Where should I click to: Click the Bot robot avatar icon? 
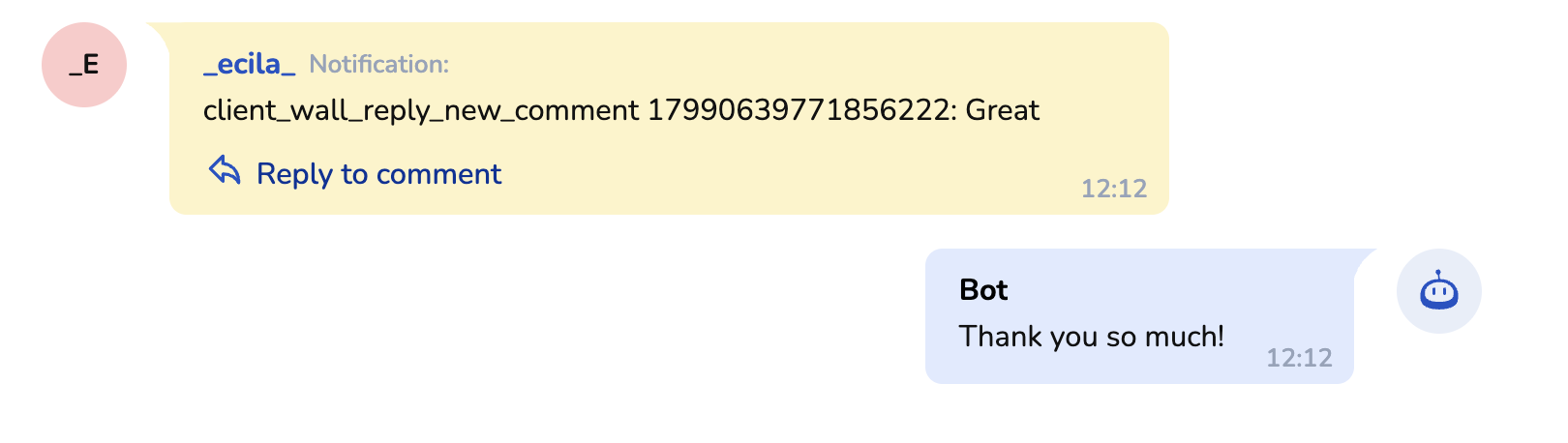[x=1438, y=291]
